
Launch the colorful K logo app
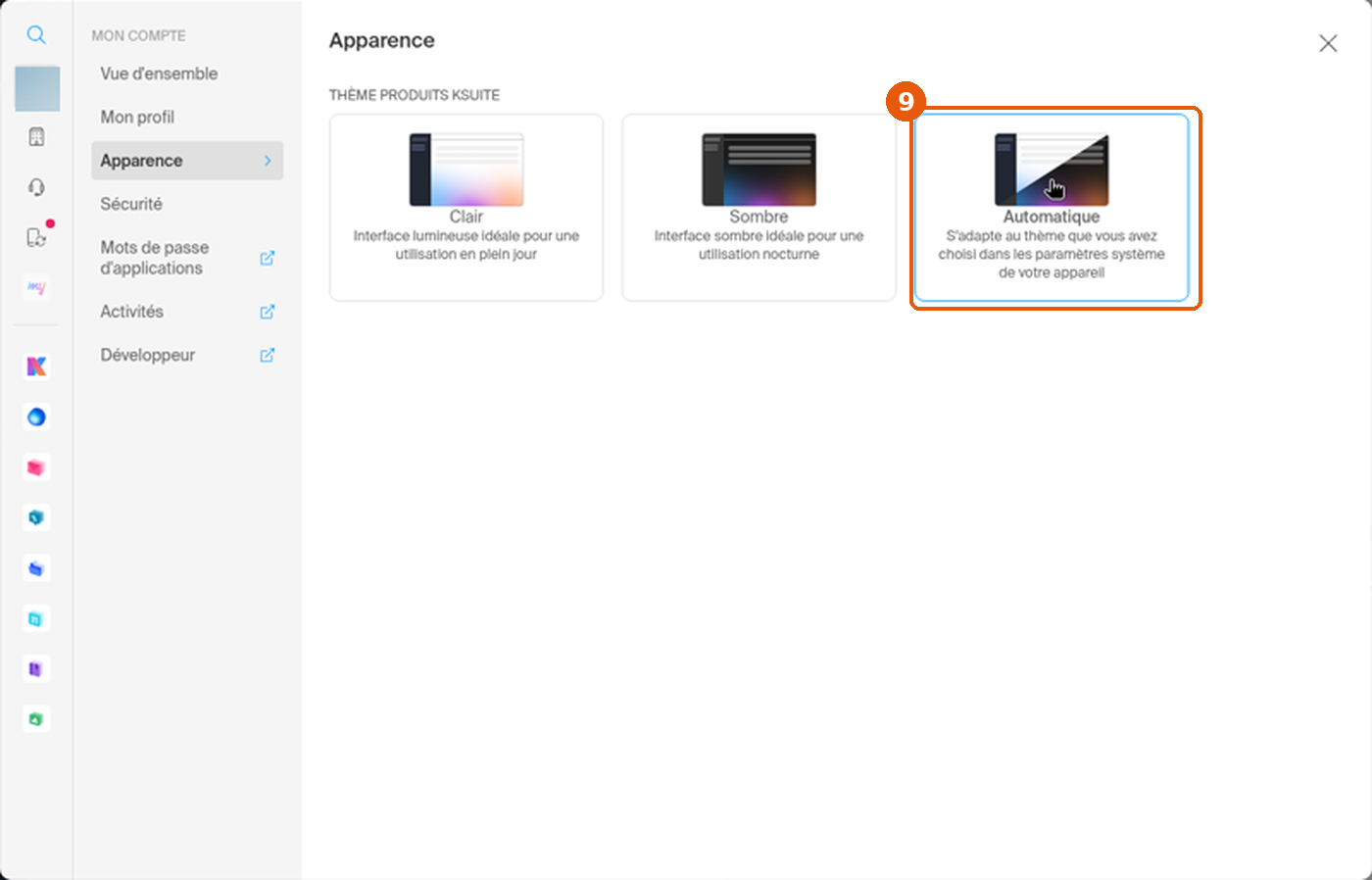[x=36, y=367]
